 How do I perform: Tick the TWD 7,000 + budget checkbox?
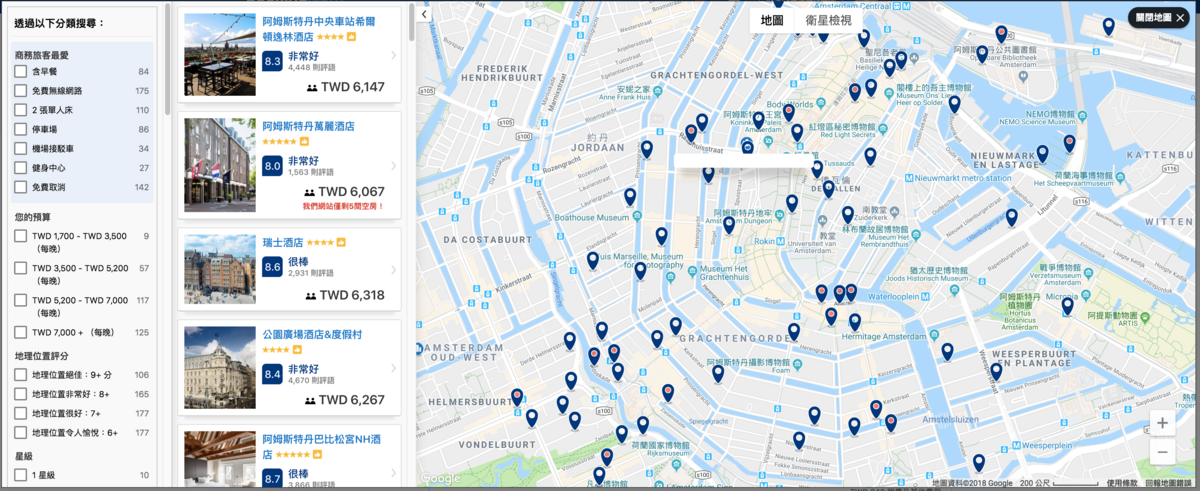[x=20, y=333]
